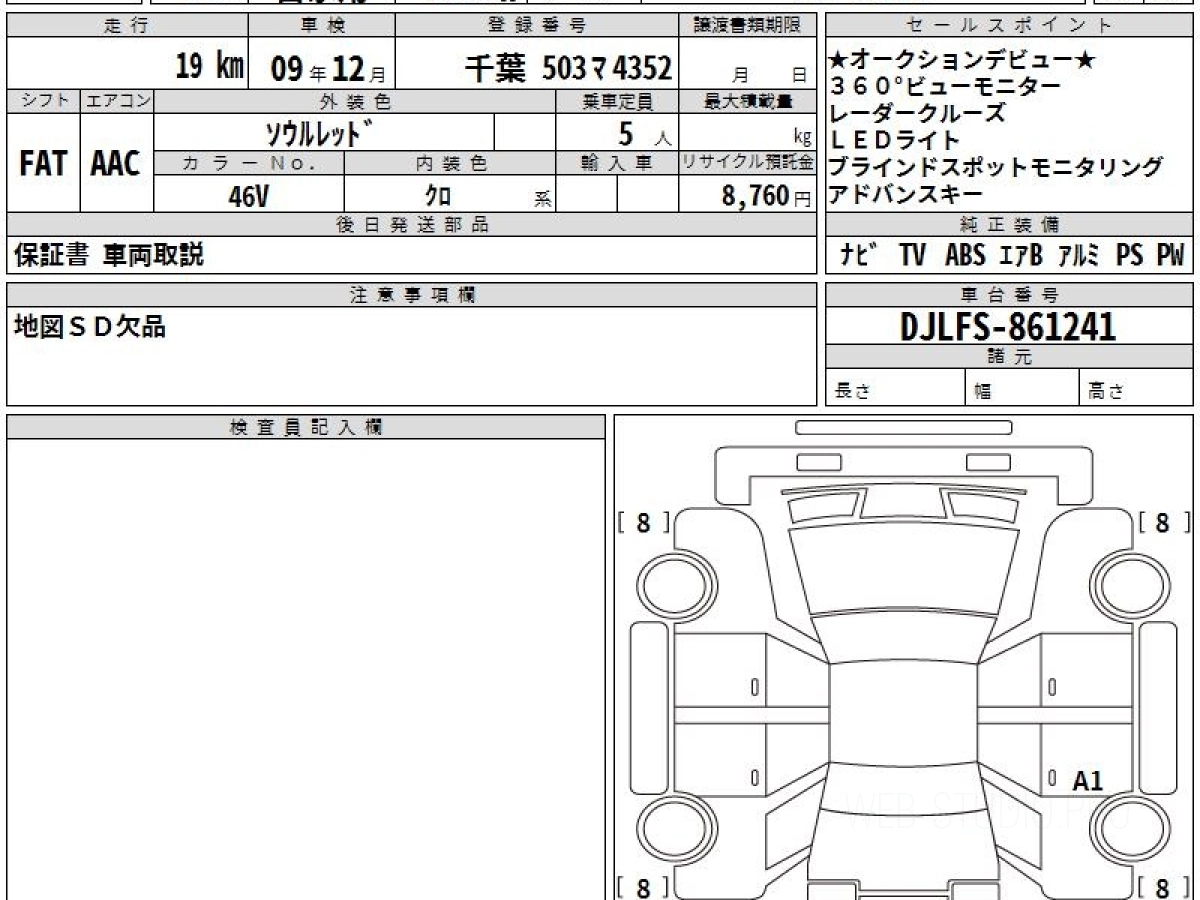Click the 内装色 header
This screenshot has width=1200, height=900.
[450, 163]
